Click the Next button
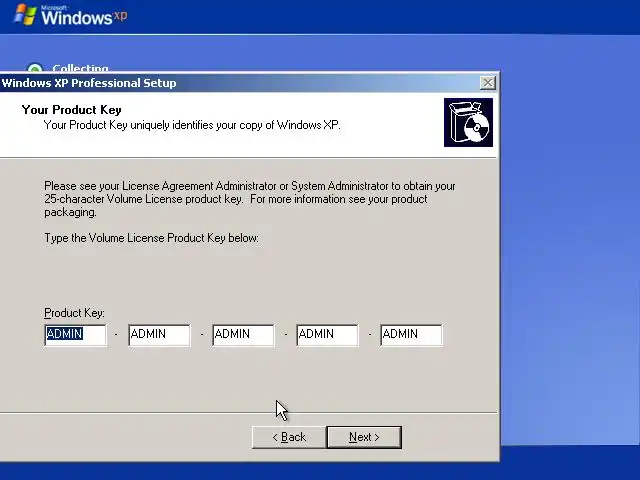This screenshot has height=480, width=640. point(364,437)
